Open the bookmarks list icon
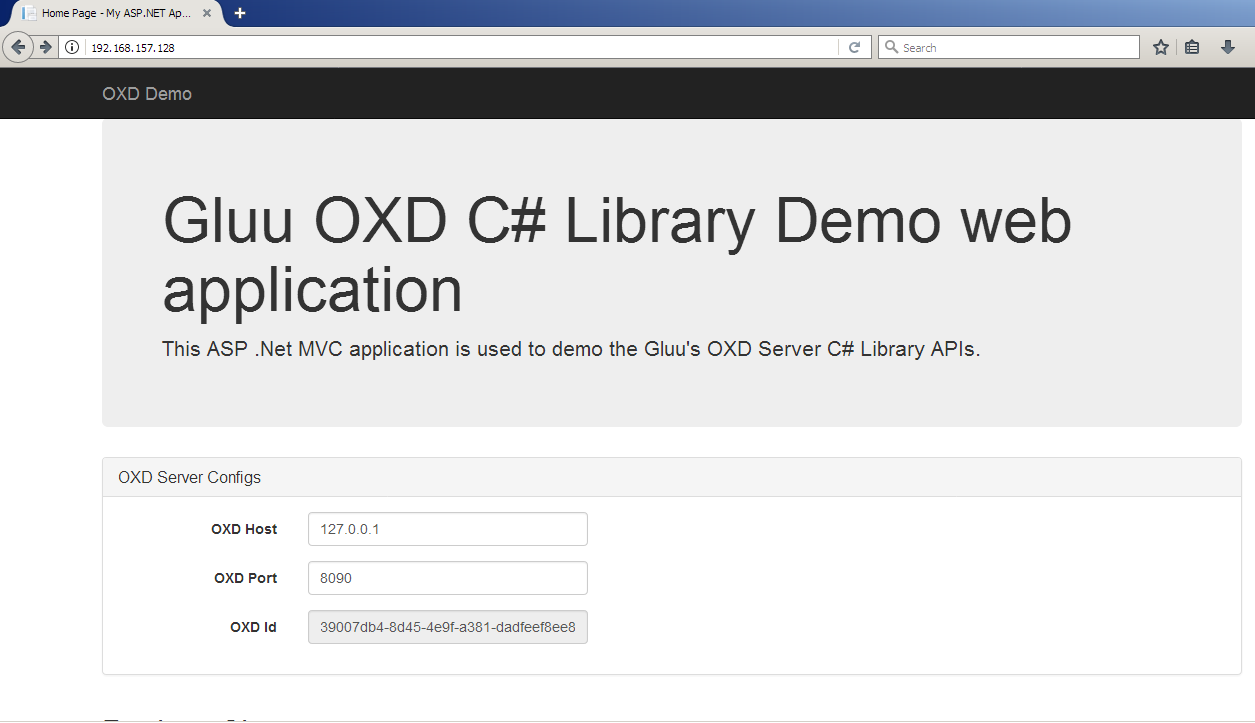 point(1192,47)
